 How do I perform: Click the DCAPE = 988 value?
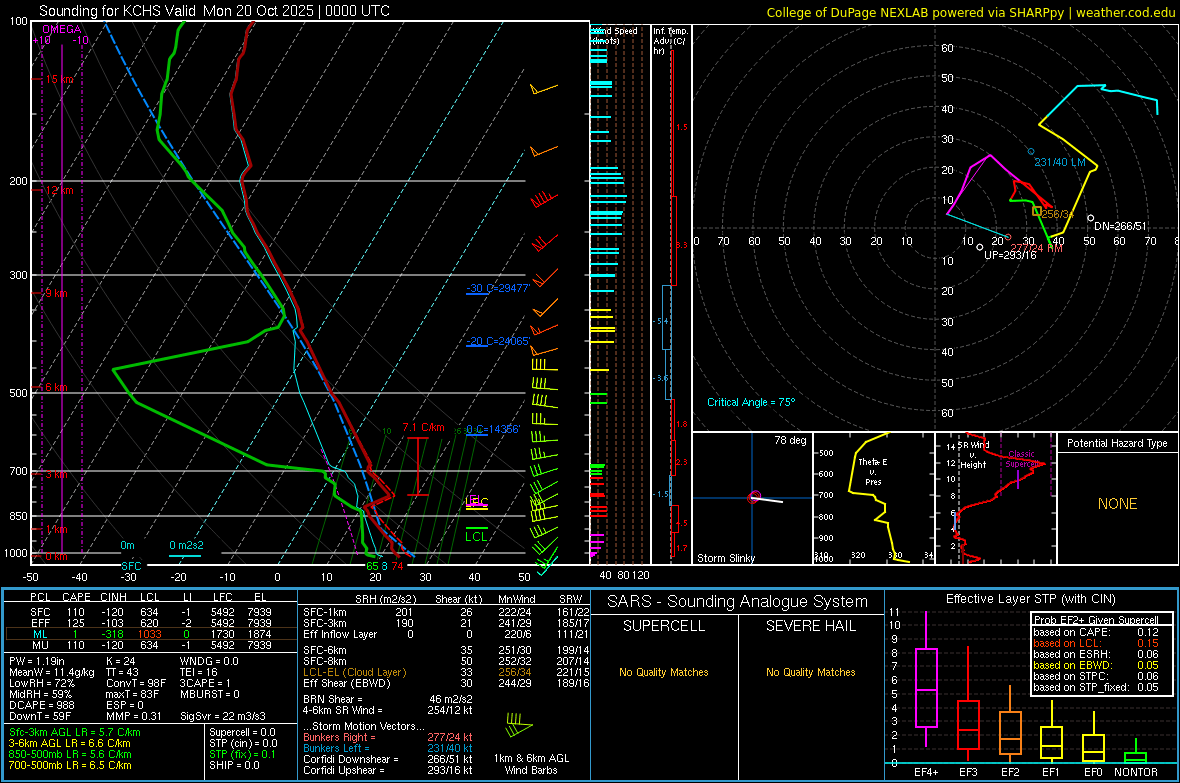pos(41,705)
